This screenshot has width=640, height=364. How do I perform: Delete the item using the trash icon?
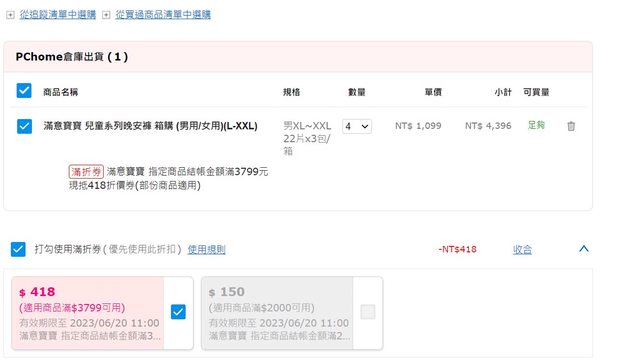pos(571,126)
